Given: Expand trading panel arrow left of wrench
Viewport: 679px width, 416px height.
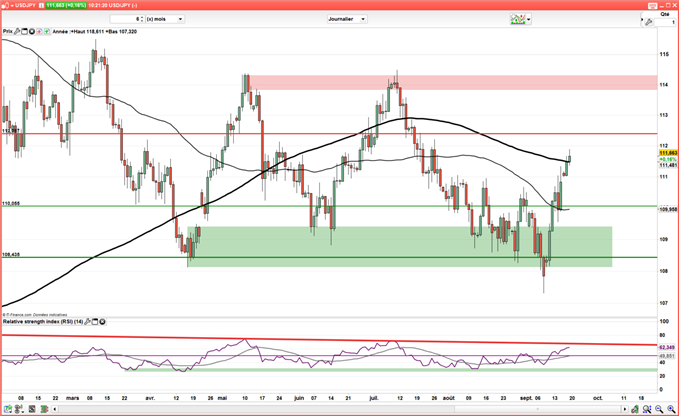Looking at the screenshot, I should pos(642,20).
